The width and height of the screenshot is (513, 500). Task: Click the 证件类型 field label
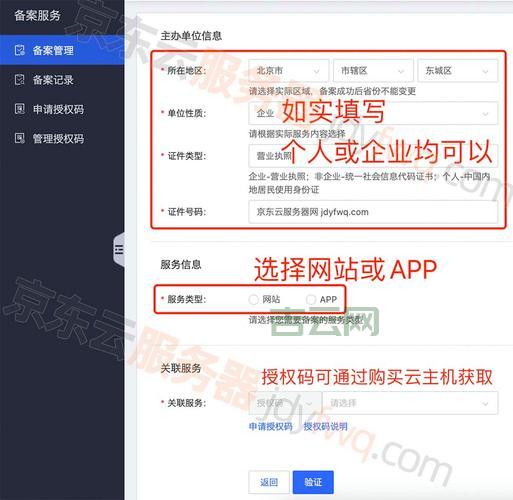tap(187, 156)
